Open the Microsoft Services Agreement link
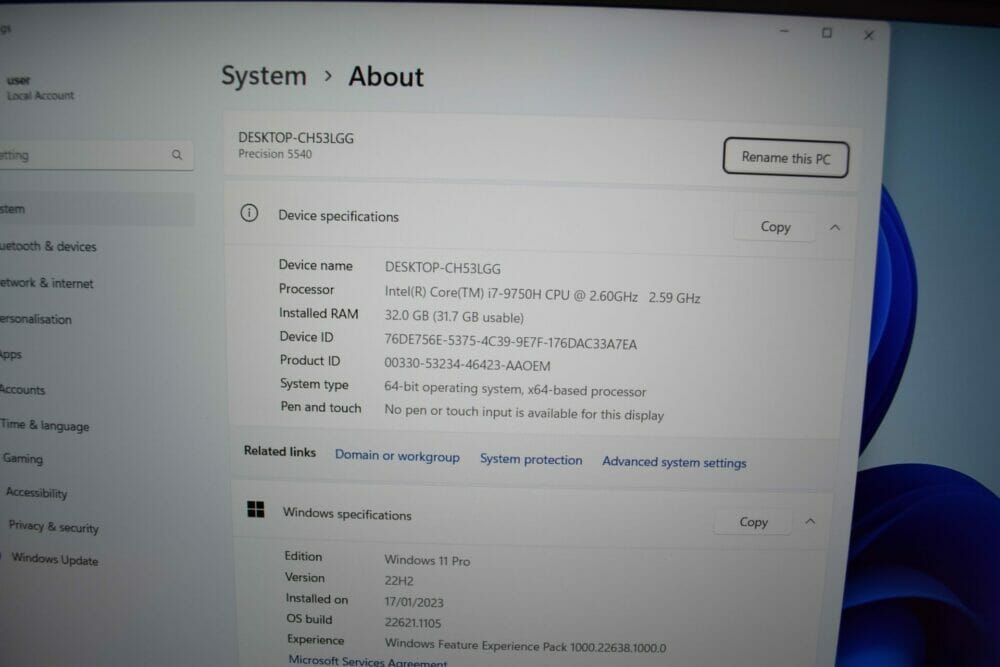The image size is (1000, 667). tap(368, 661)
